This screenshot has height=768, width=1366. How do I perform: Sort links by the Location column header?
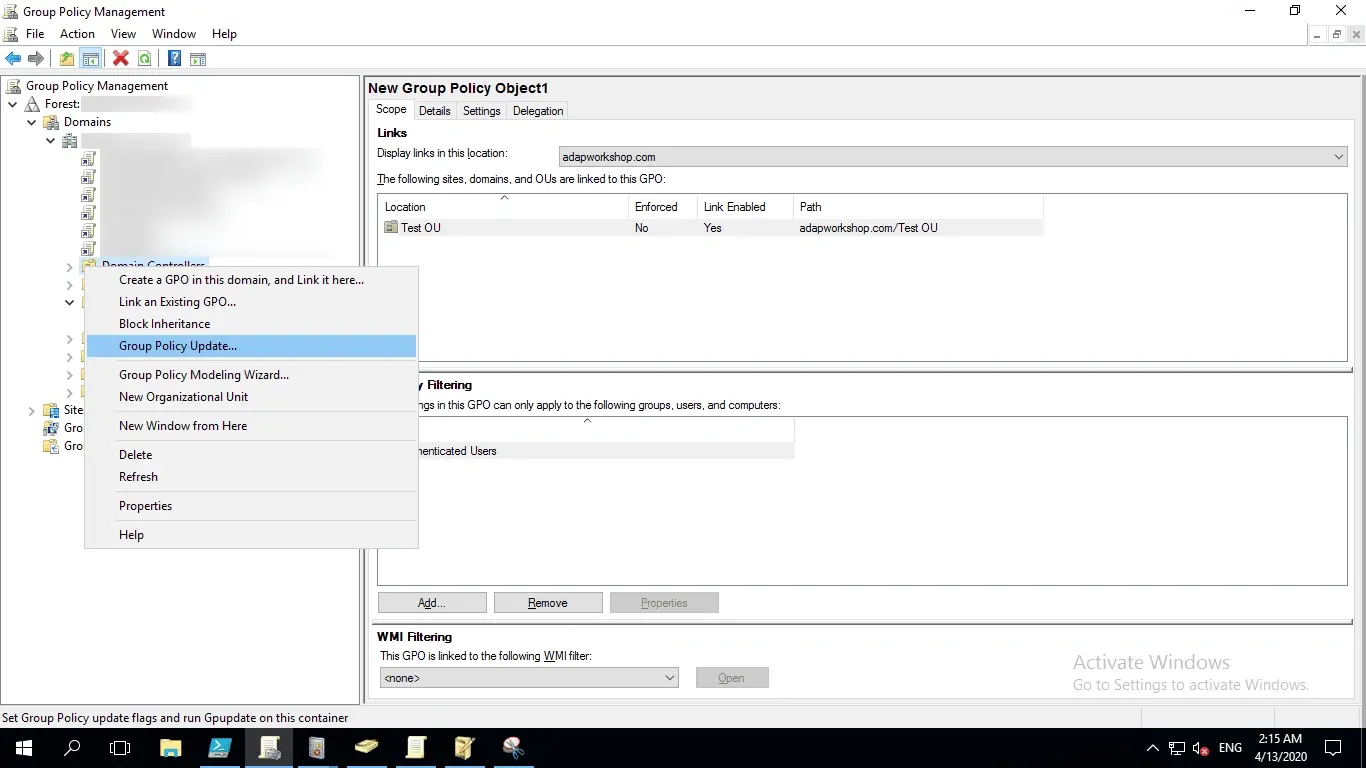pyautogui.click(x=503, y=207)
